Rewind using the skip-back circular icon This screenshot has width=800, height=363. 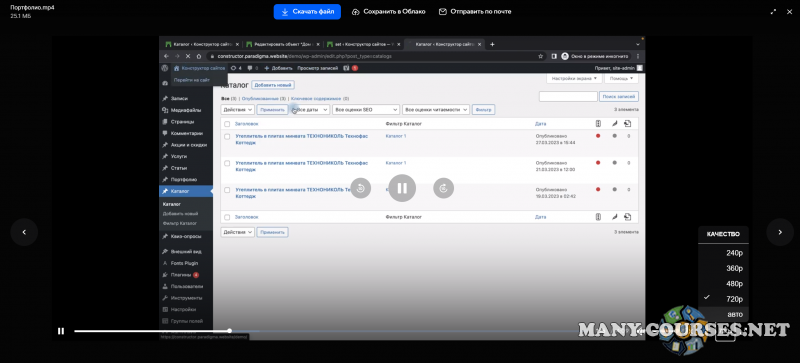[361, 188]
